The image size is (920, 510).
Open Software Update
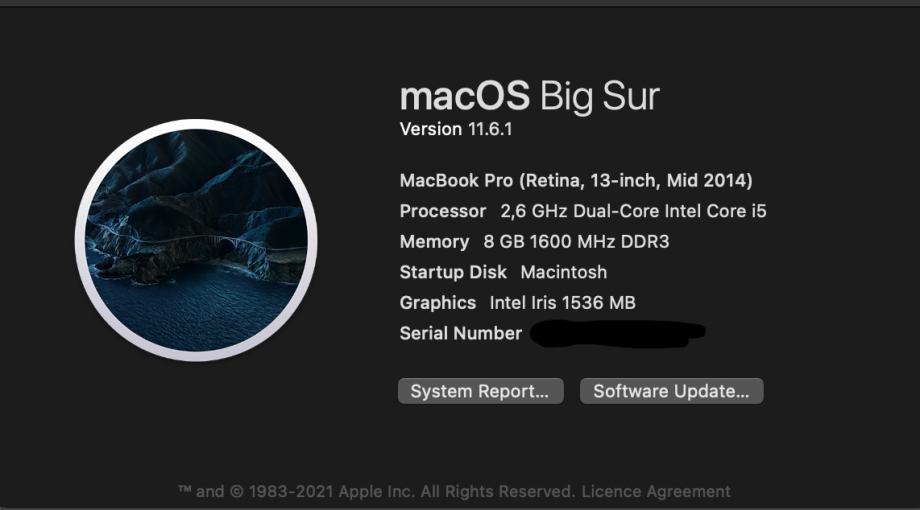point(671,391)
